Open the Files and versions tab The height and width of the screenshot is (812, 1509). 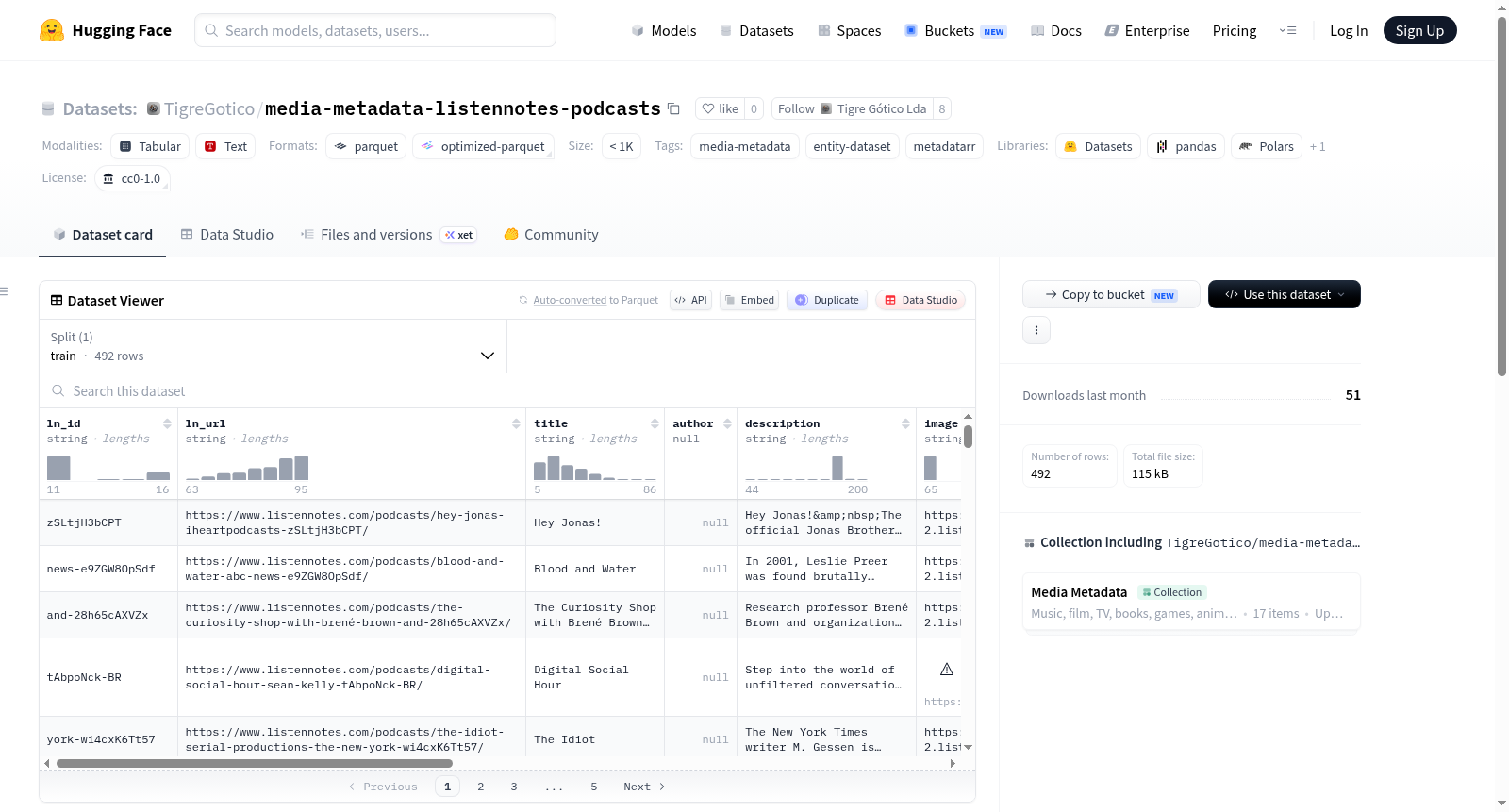[388, 235]
